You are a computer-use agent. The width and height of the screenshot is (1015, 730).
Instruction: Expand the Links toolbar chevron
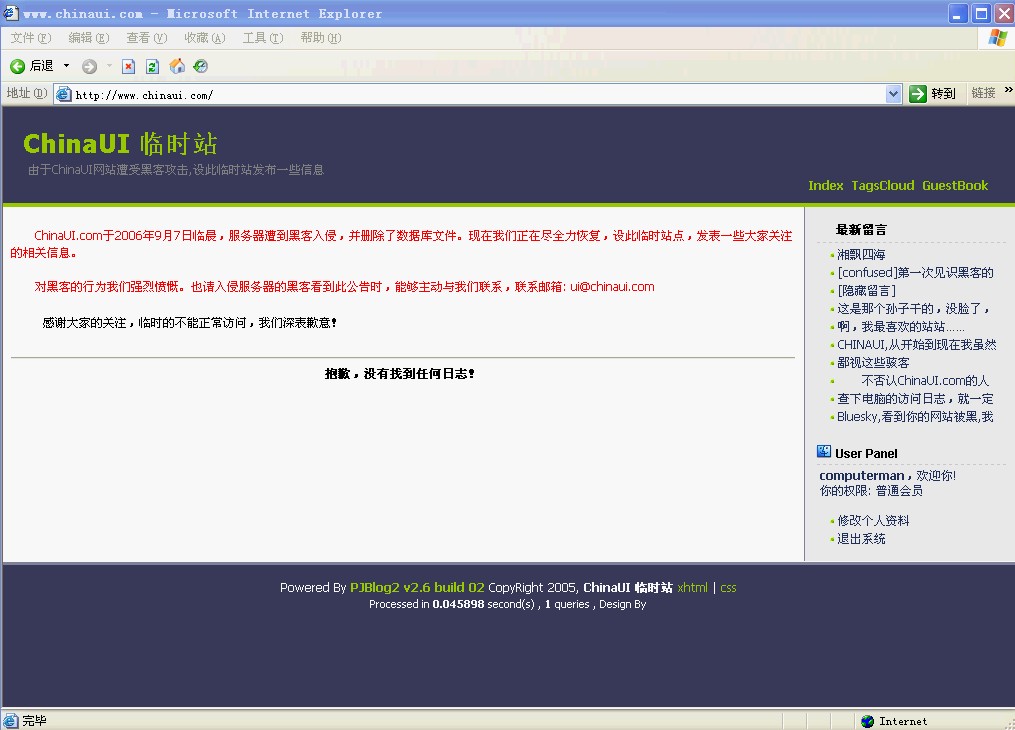[x=1009, y=90]
